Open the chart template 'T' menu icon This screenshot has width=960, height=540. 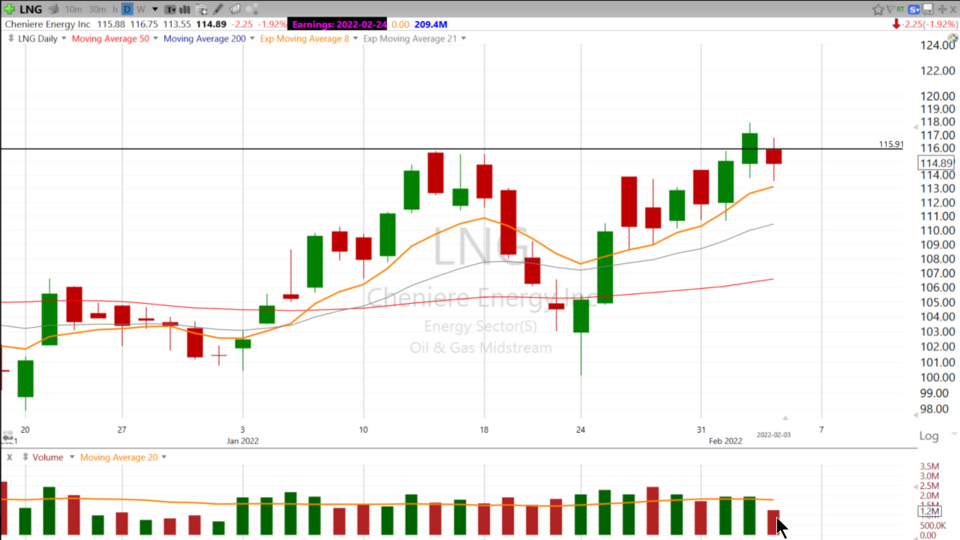coord(170,9)
